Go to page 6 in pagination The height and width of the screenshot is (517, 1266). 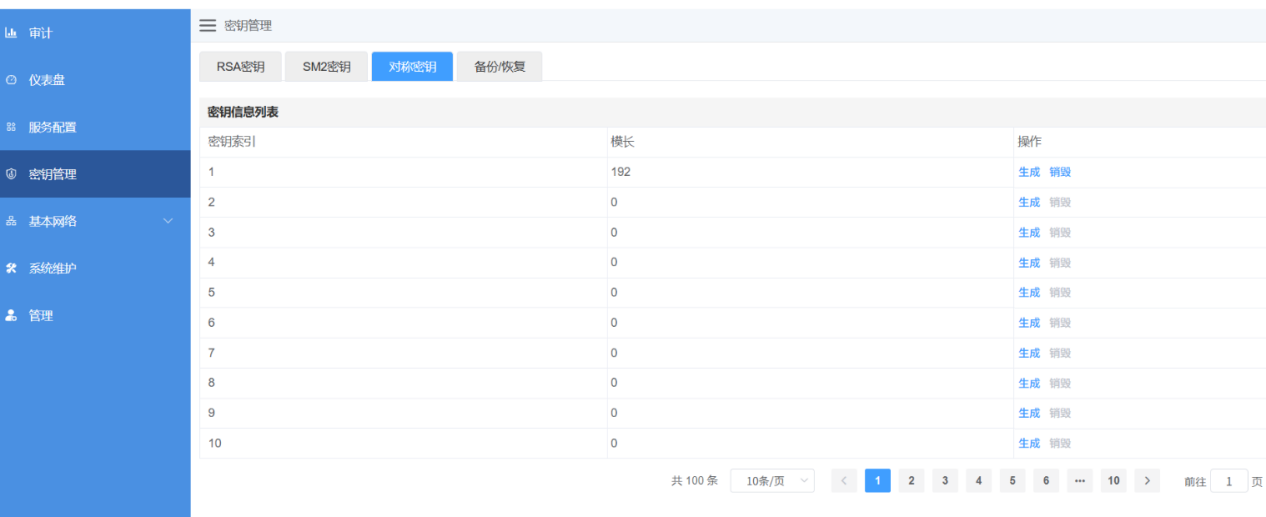[x=1046, y=481]
